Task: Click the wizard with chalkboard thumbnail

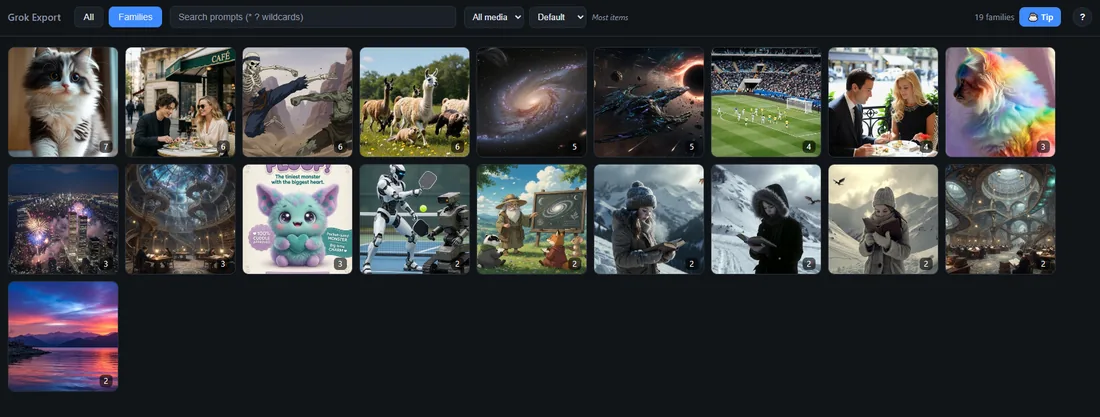Action: [532, 219]
